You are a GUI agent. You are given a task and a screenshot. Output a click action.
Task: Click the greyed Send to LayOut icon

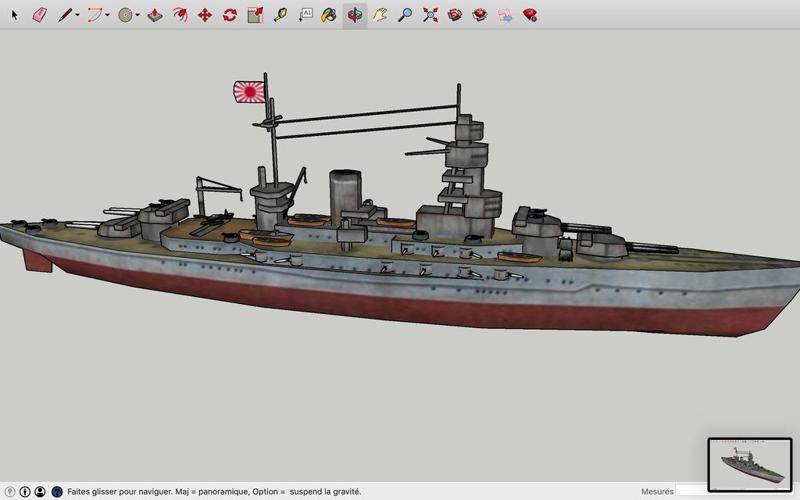(505, 15)
